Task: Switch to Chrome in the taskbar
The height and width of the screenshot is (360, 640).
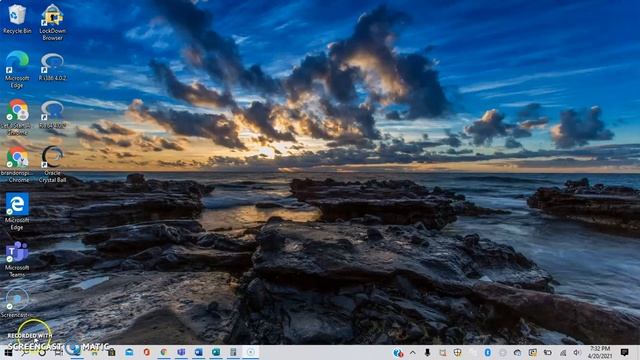Action: 164,352
